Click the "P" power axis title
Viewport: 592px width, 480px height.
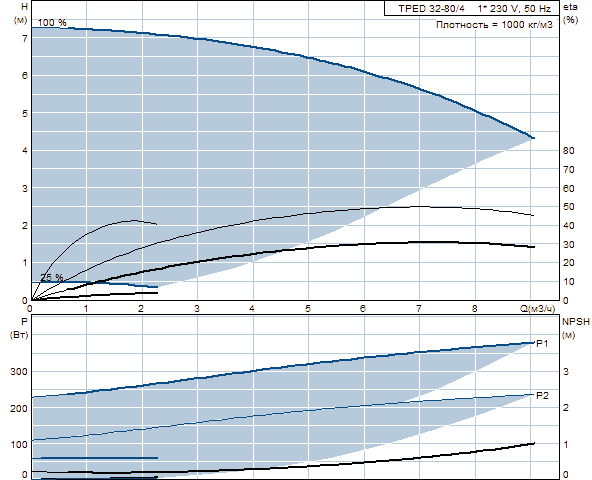click(25, 321)
